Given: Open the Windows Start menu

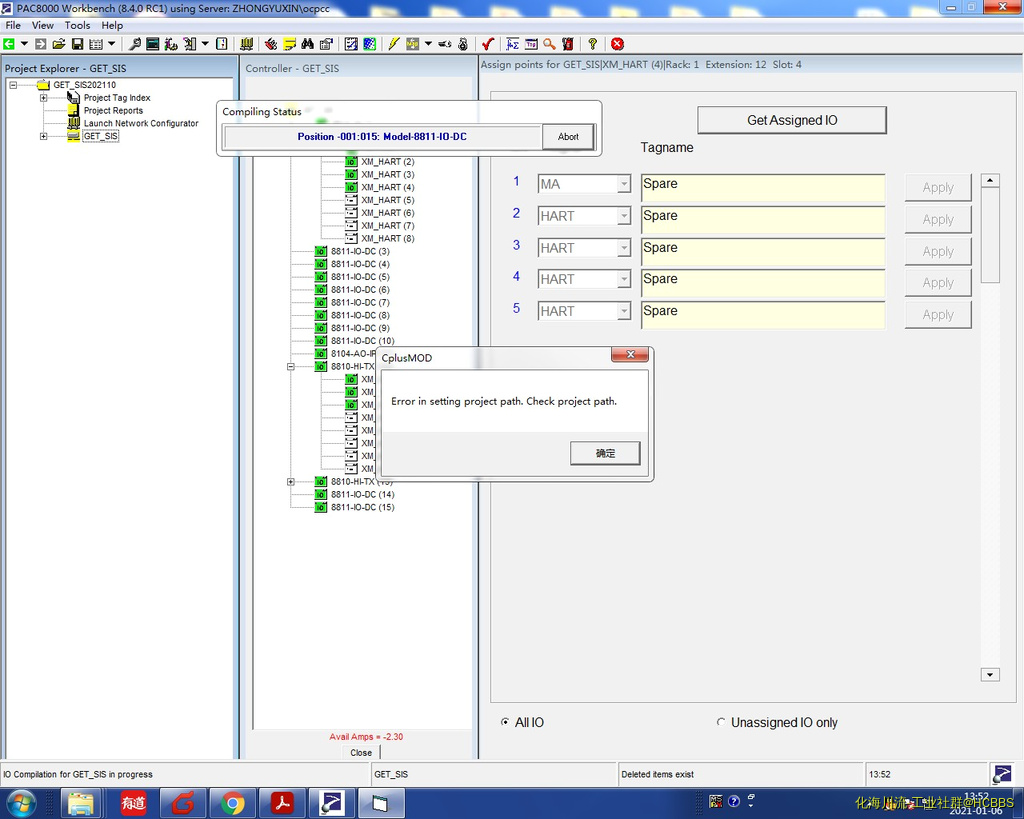Looking at the screenshot, I should click(21, 803).
